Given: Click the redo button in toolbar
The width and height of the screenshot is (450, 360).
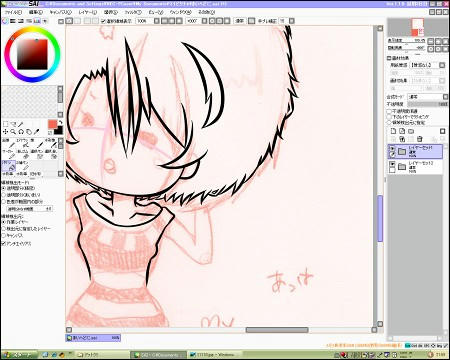Looking at the screenshot, I should point(77,21).
